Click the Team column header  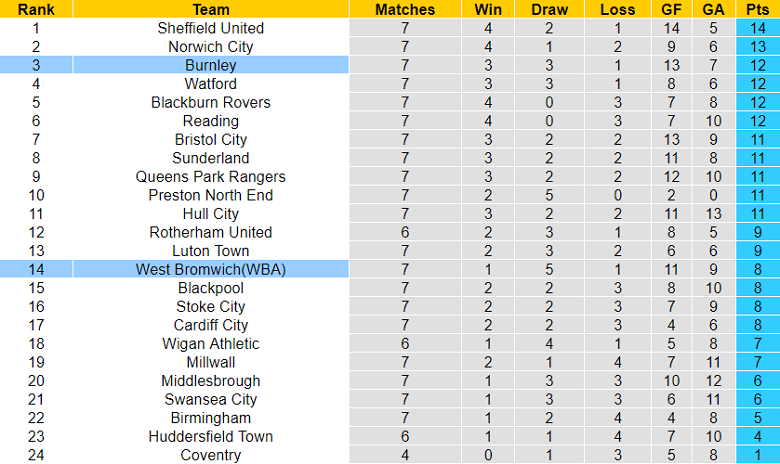pyautogui.click(x=211, y=9)
